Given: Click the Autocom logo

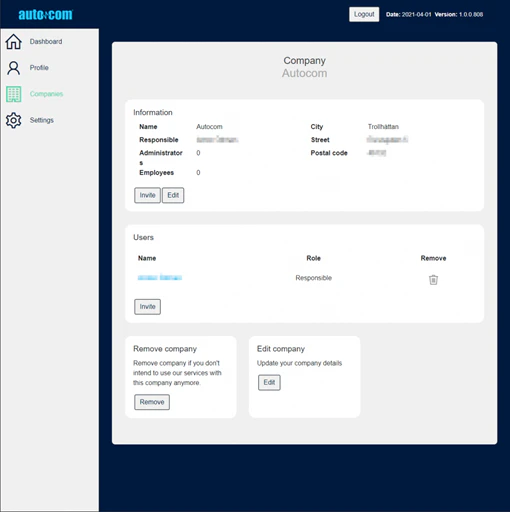Looking at the screenshot, I should point(45,15).
